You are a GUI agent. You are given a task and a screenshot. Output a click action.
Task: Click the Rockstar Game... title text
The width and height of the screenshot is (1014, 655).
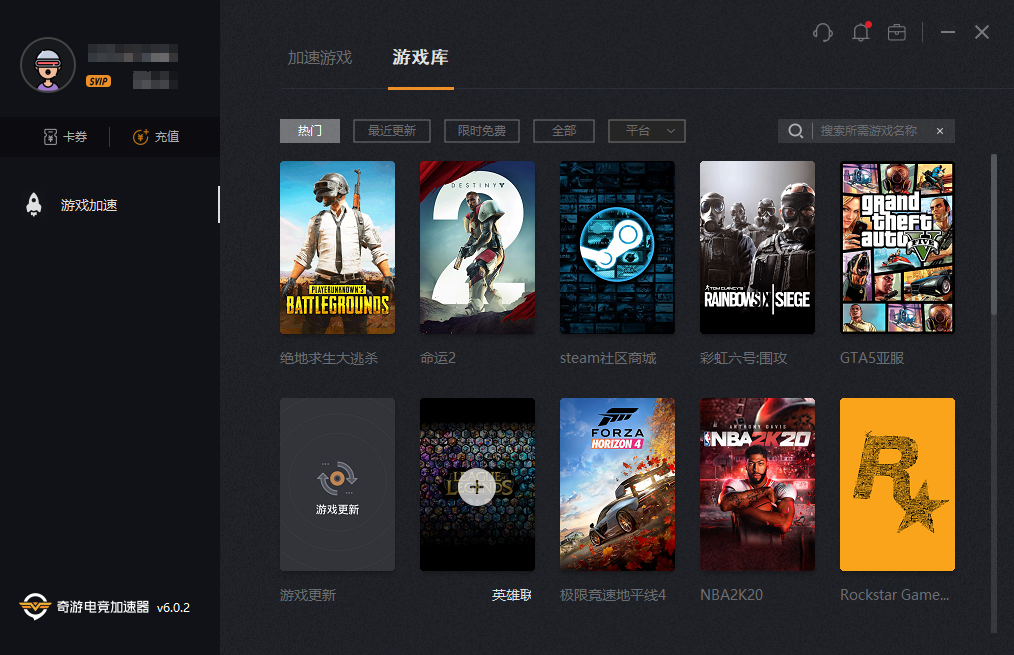[x=894, y=595]
